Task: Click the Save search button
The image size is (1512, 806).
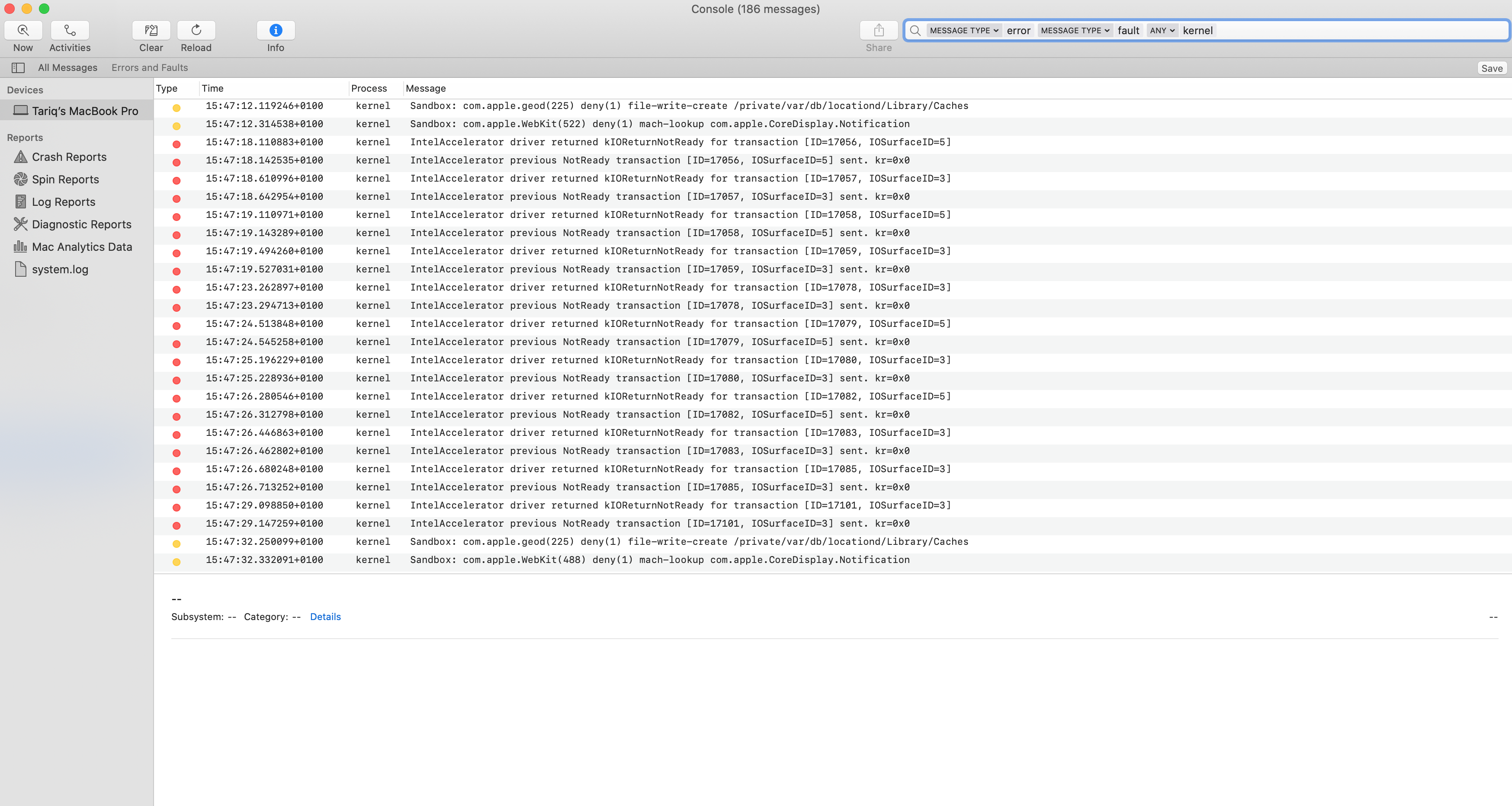Action: 1492,69
